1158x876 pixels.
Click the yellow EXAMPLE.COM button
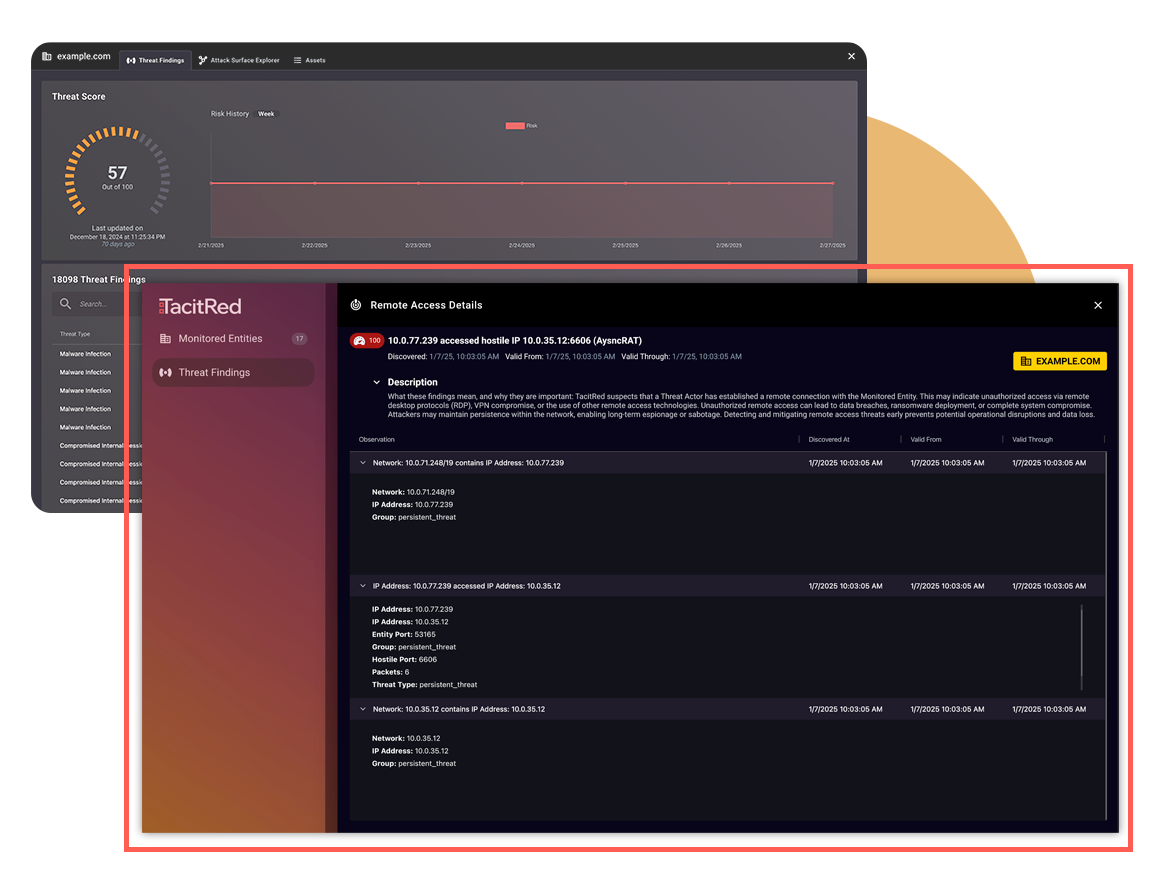pos(1059,361)
